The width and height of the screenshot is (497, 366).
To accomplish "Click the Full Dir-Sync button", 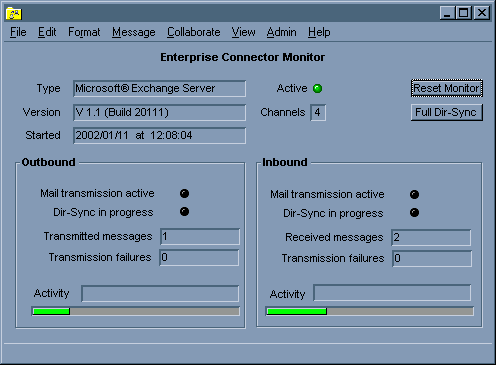I will pyautogui.click(x=447, y=112).
